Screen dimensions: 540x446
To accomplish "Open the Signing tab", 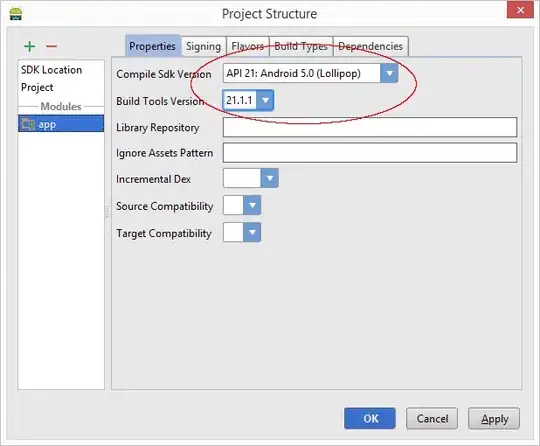I will point(203,46).
